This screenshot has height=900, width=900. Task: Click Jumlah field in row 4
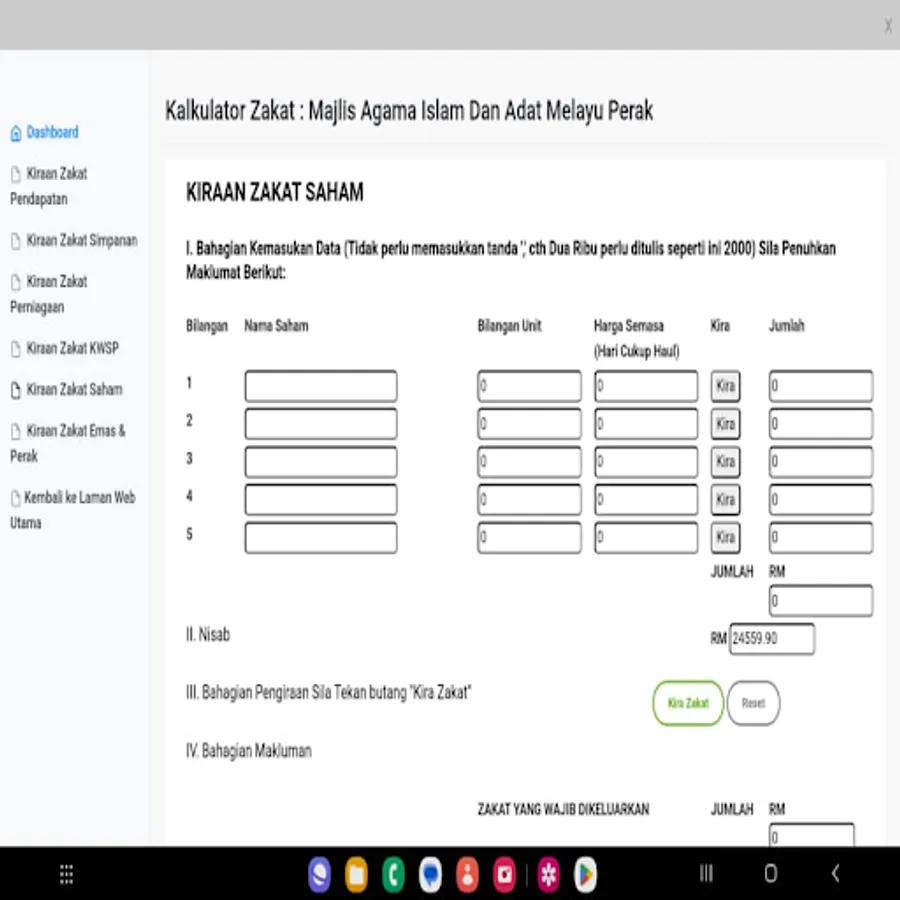pyautogui.click(x=821, y=499)
